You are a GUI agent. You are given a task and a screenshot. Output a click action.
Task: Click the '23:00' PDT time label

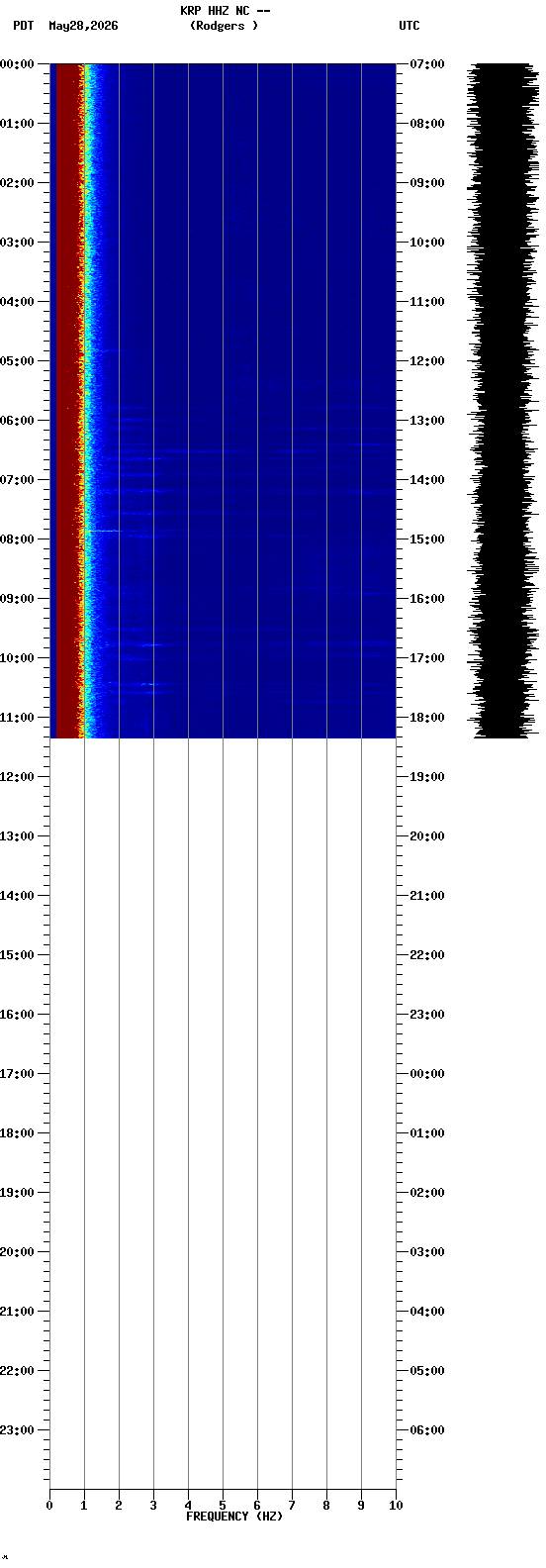click(17, 1430)
